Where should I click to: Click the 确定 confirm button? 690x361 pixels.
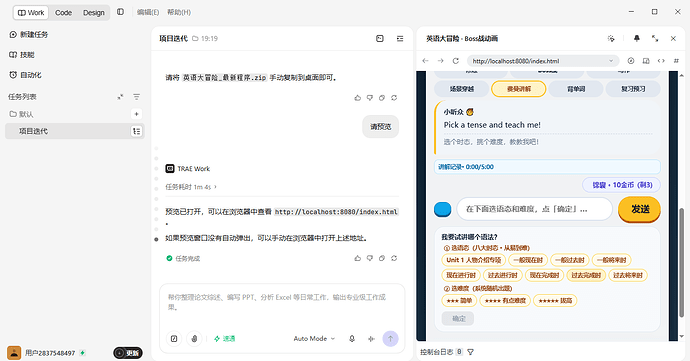pyautogui.click(x=458, y=318)
